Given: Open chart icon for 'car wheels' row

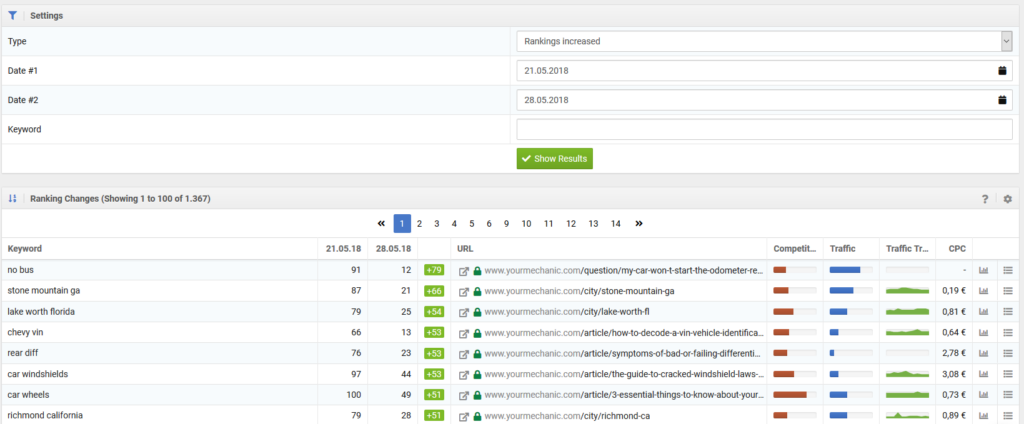Looking at the screenshot, I should (983, 395).
